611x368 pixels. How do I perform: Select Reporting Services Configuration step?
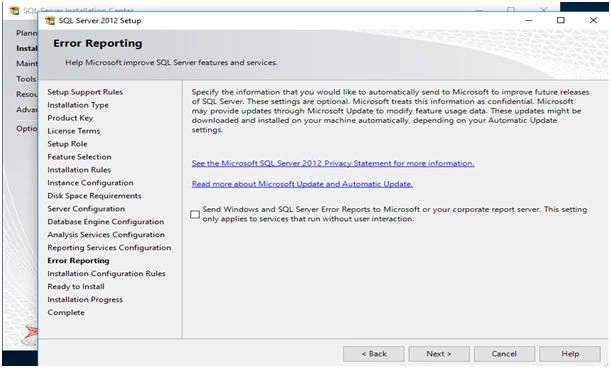109,248
